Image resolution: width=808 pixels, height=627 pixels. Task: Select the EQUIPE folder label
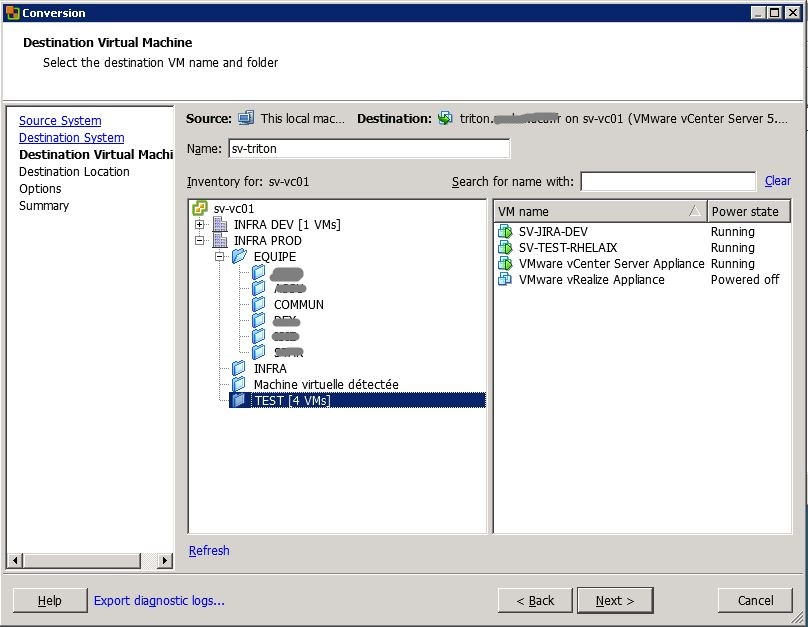275,257
